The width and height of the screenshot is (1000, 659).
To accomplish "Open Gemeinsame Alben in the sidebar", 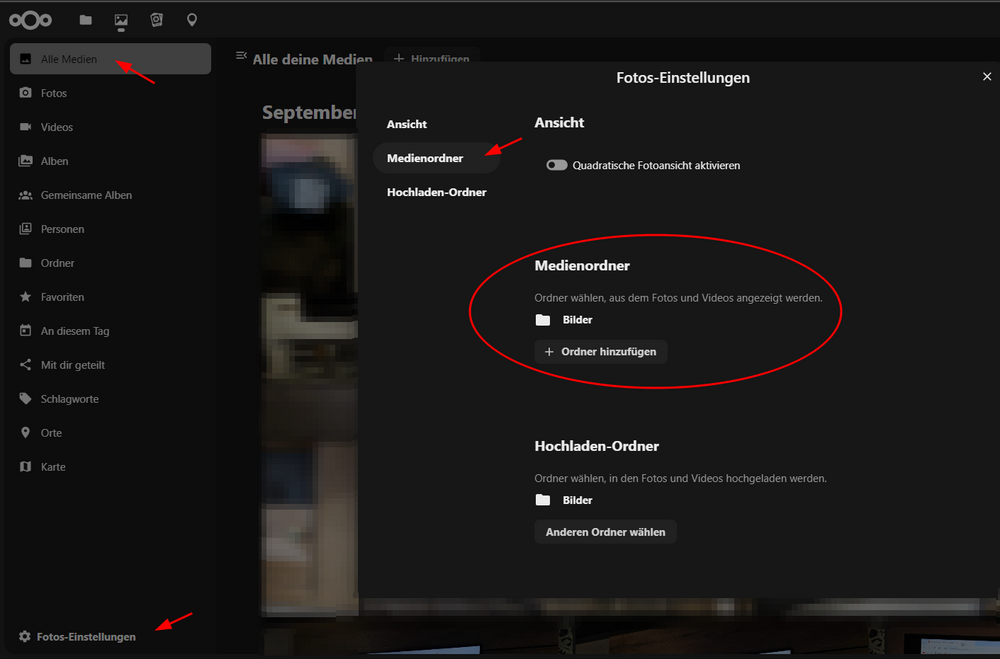I will 110,195.
